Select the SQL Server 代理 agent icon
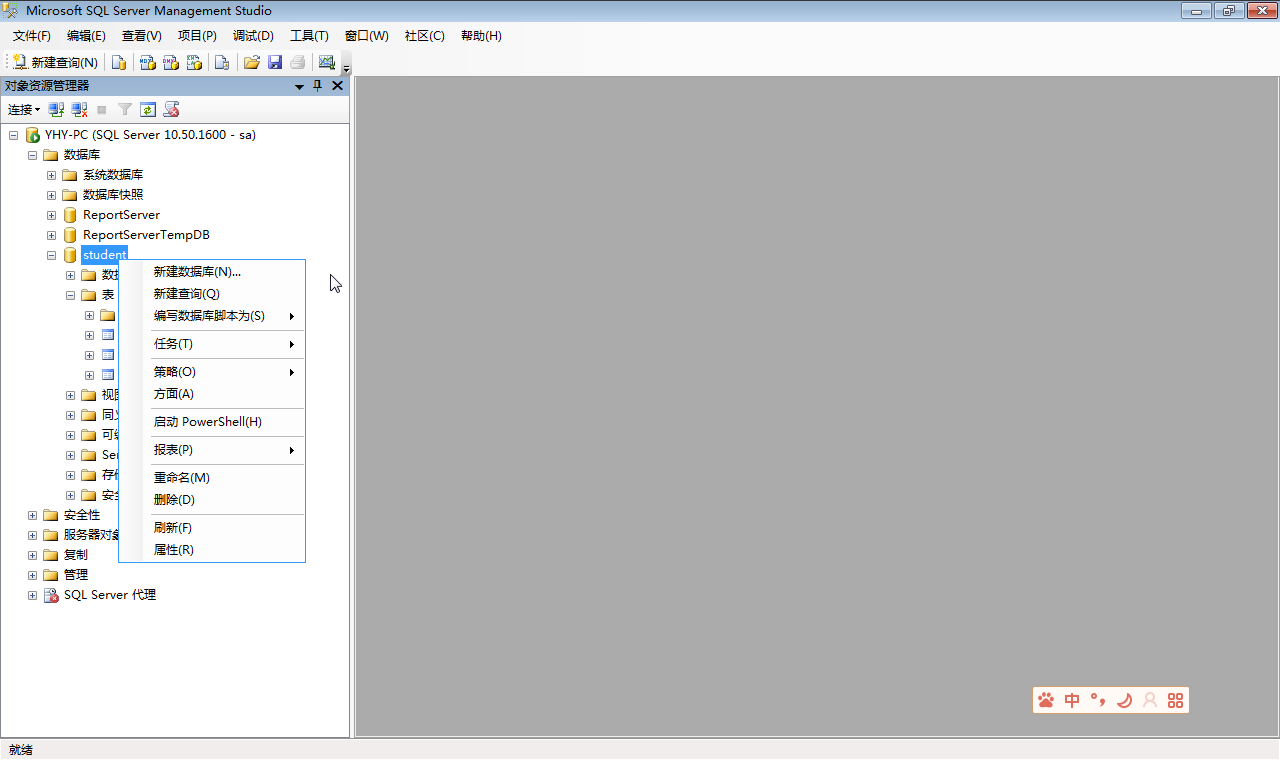Screen dimensions: 1280x760 pos(51,595)
